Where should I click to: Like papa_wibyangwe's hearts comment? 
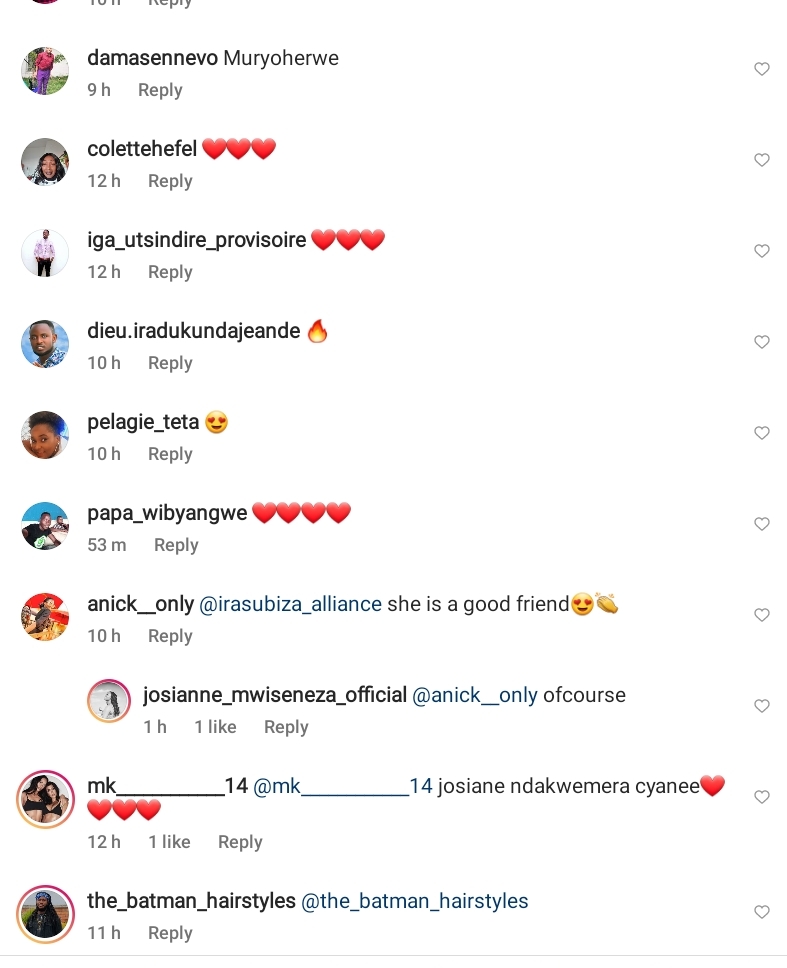[762, 524]
